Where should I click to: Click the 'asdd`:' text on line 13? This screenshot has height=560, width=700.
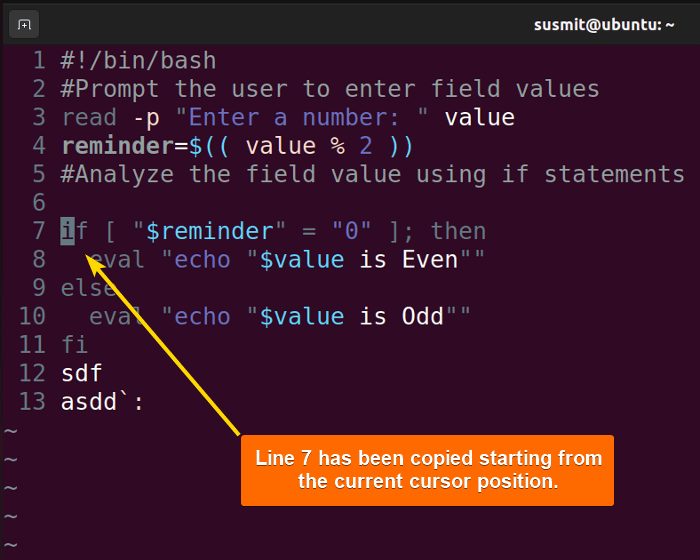(102, 402)
